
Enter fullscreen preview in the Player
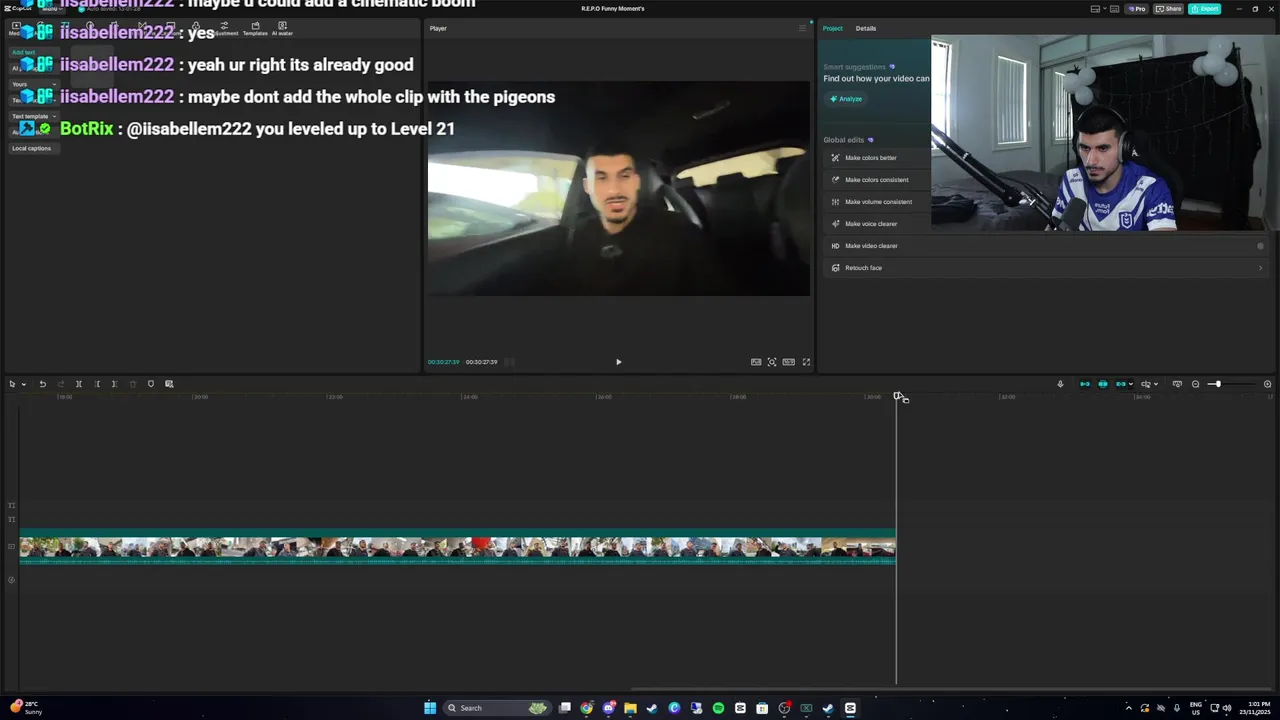point(806,362)
